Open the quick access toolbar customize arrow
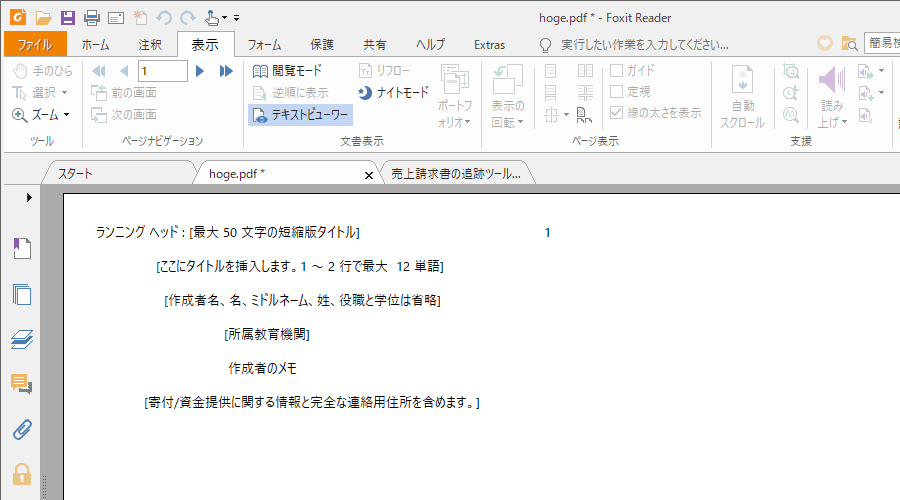 236,18
